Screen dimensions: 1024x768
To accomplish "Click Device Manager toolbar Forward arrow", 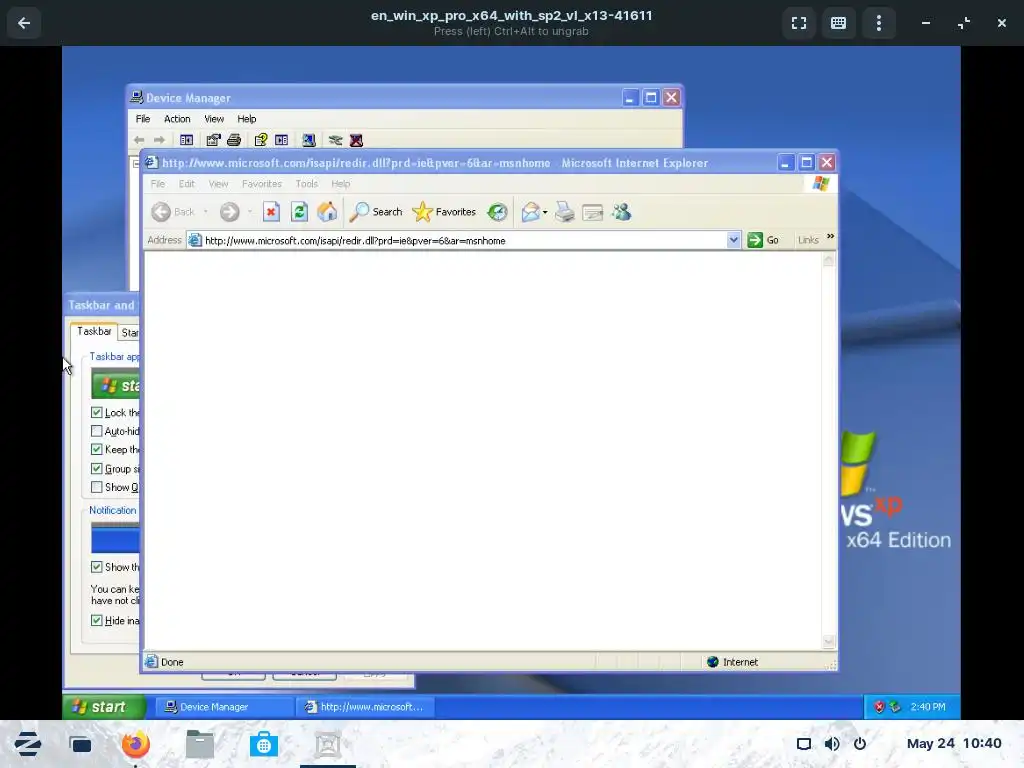I will [x=159, y=140].
